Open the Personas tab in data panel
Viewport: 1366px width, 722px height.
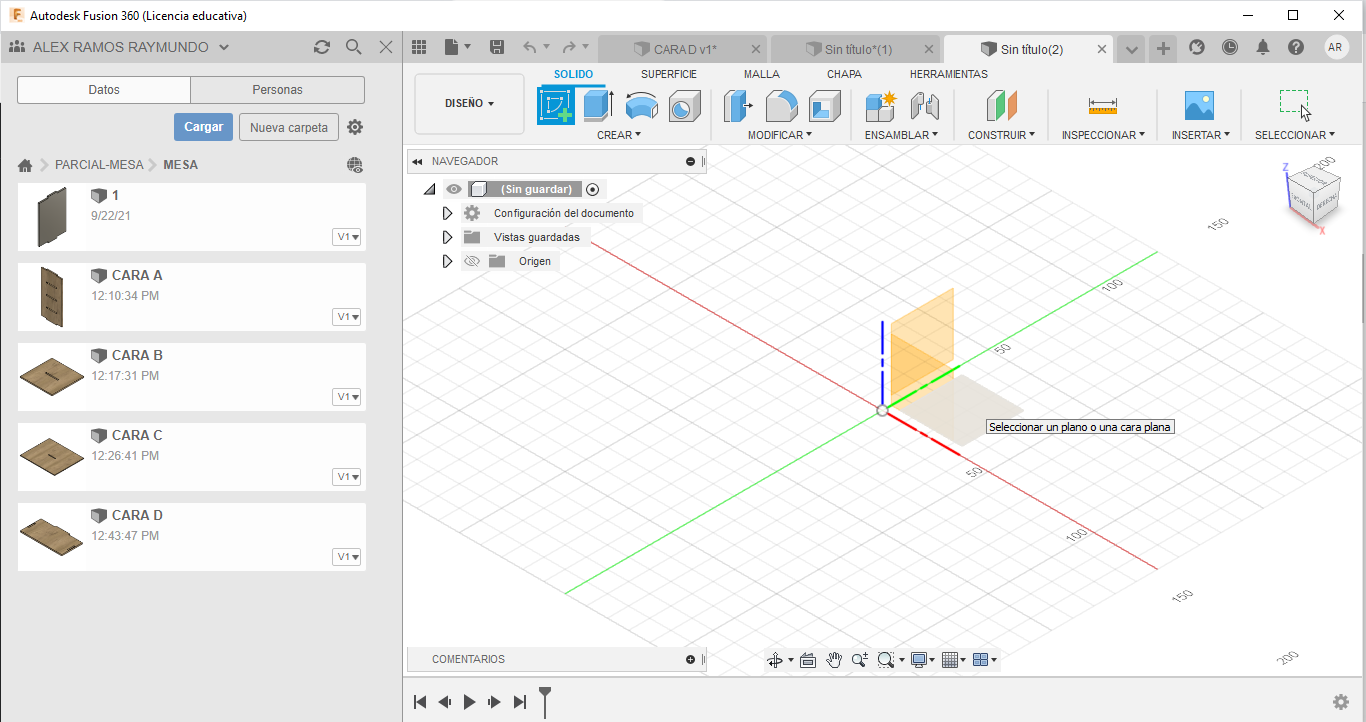pyautogui.click(x=277, y=90)
